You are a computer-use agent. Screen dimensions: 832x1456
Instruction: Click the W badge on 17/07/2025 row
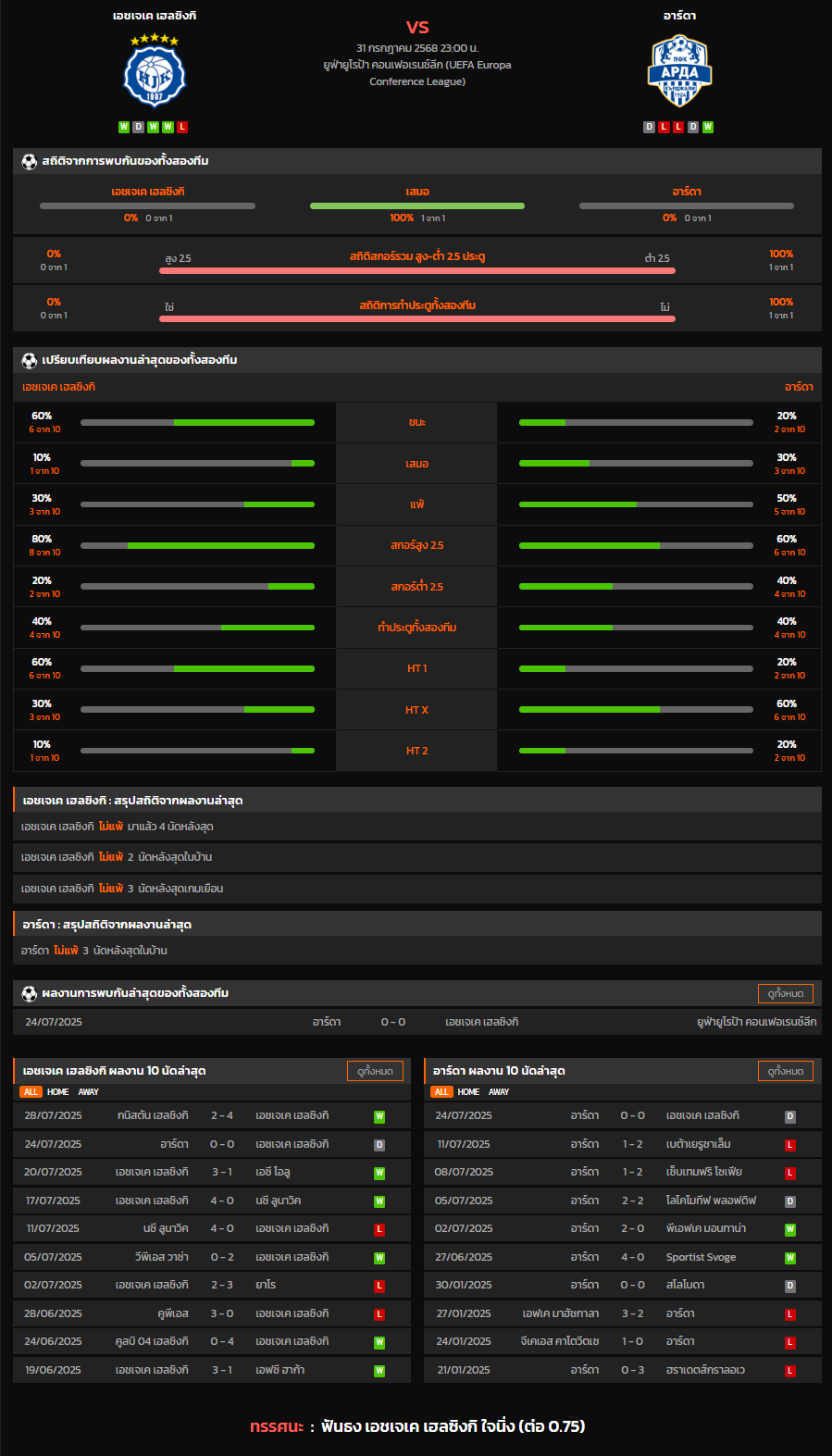click(379, 1201)
